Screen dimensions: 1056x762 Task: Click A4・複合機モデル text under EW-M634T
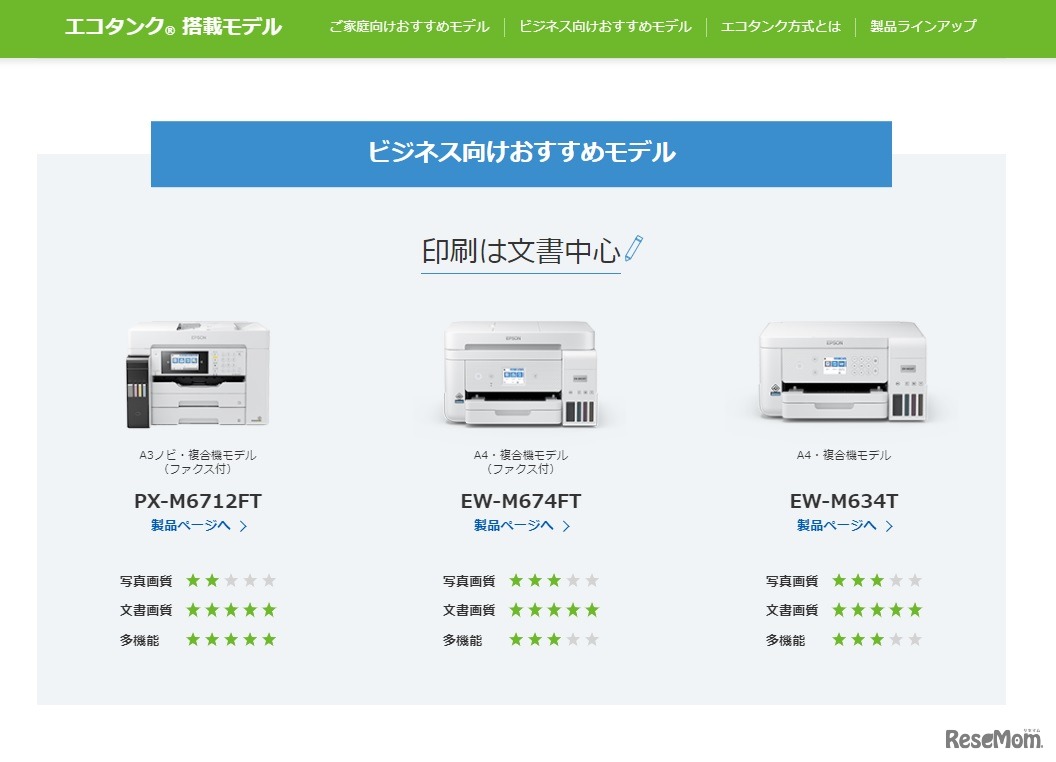click(843, 455)
